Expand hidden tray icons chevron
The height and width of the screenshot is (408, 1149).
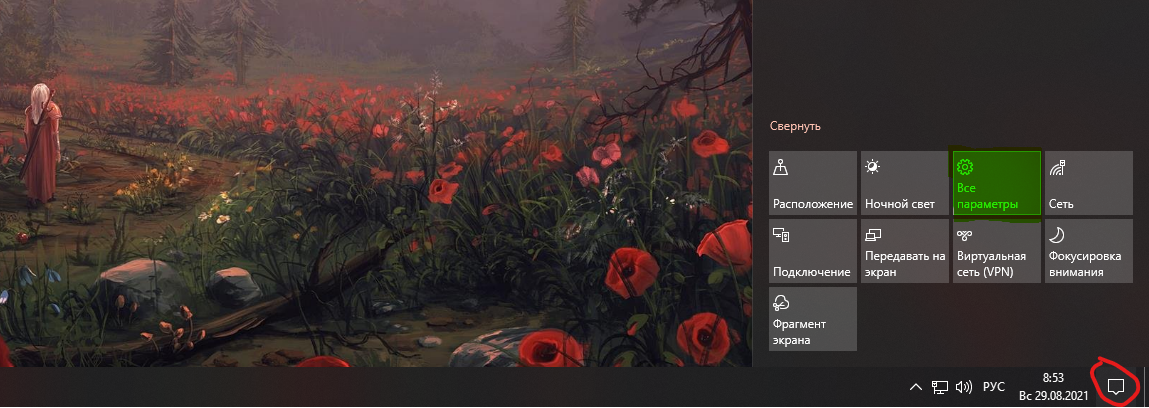coord(915,387)
